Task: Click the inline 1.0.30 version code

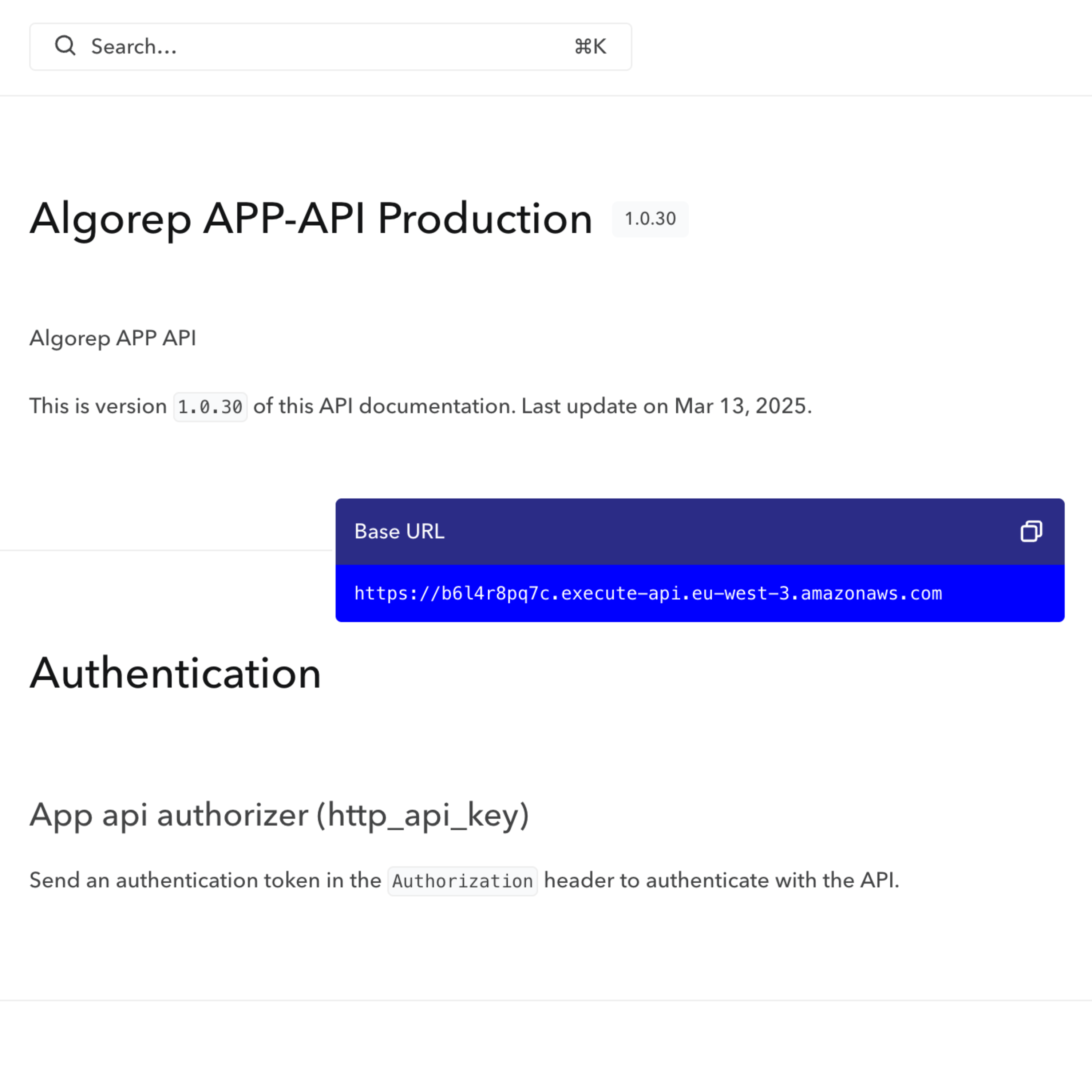Action: point(210,407)
